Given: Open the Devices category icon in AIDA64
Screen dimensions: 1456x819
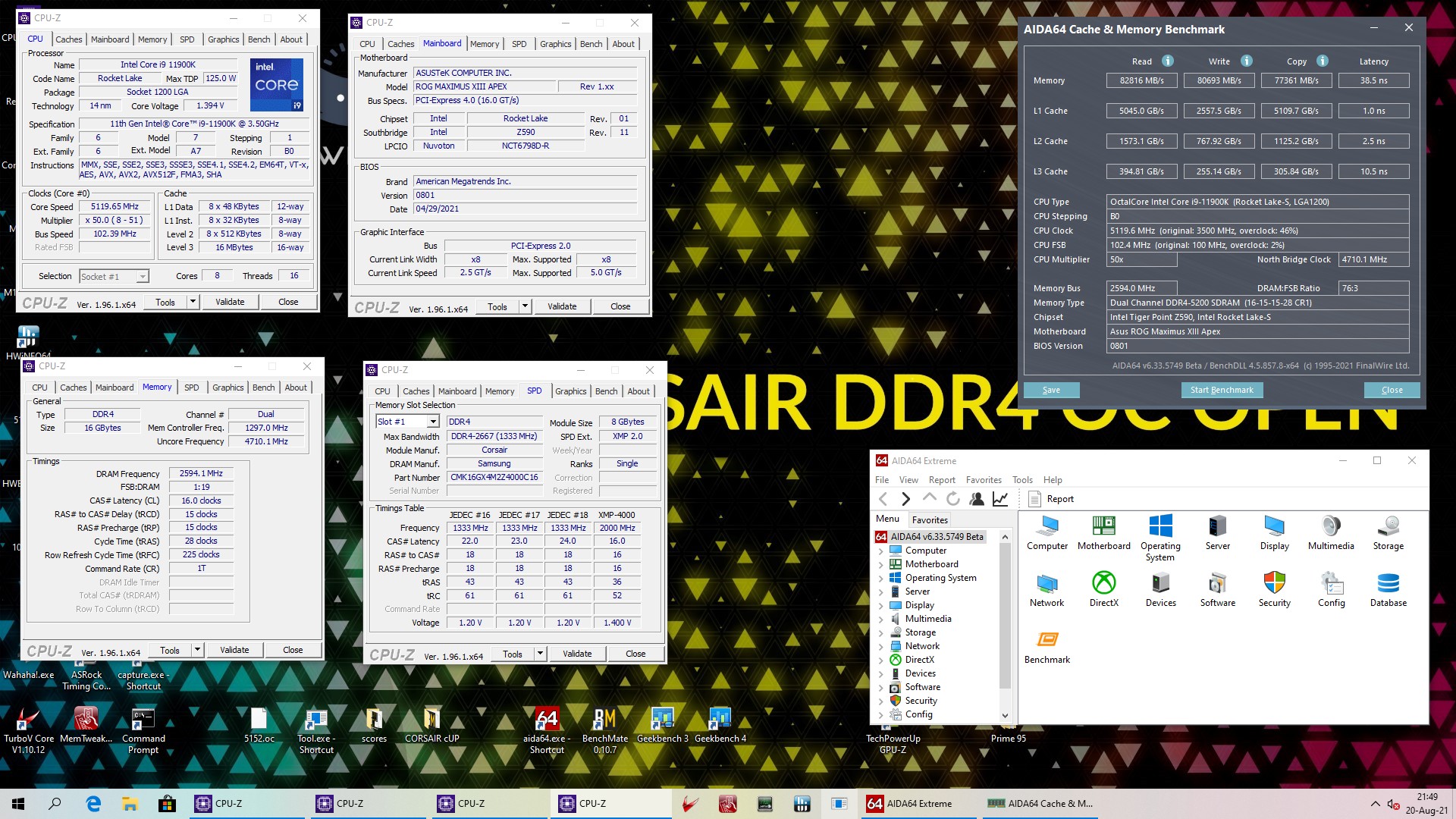Looking at the screenshot, I should click(x=1160, y=589).
